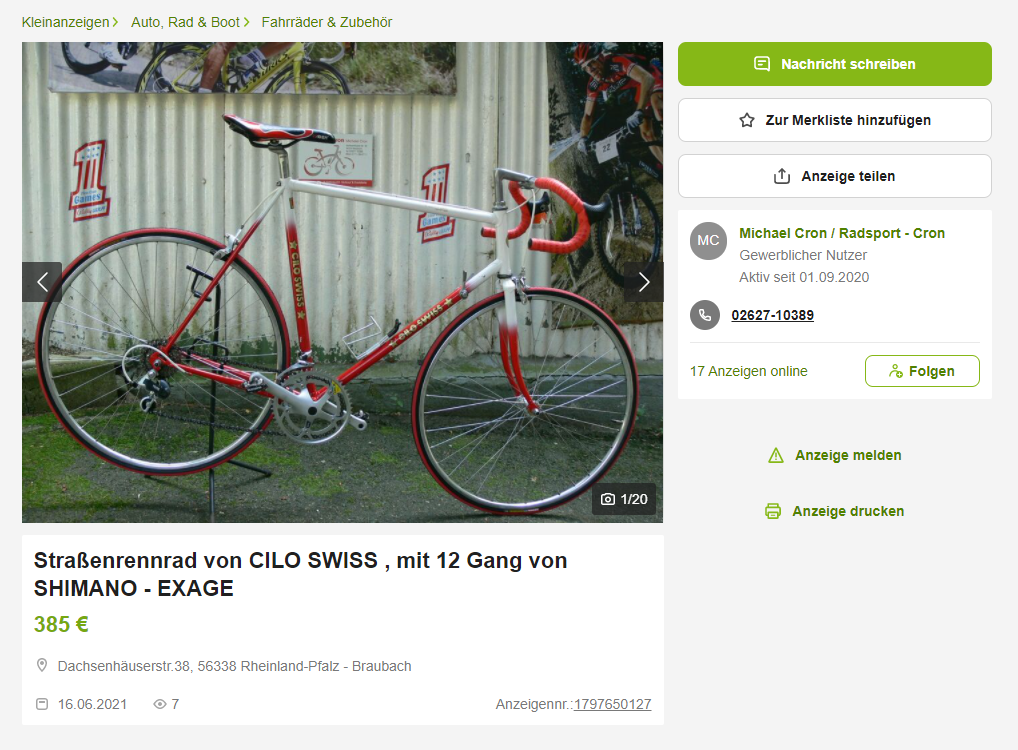The height and width of the screenshot is (750, 1018).
Task: Click the share icon in Anzeige teilen
Action: coord(782,176)
